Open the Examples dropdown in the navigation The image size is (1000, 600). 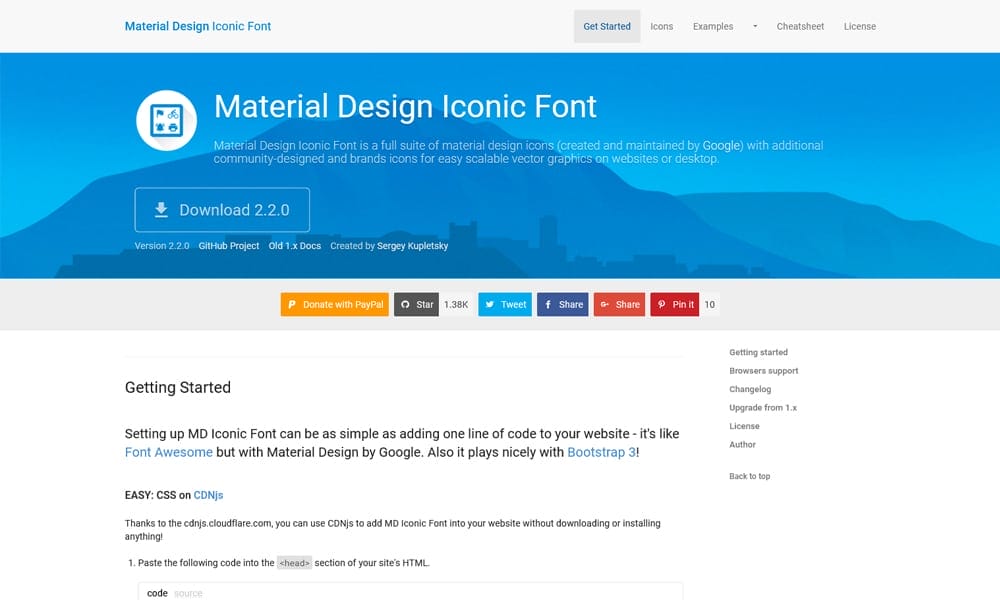(x=711, y=26)
